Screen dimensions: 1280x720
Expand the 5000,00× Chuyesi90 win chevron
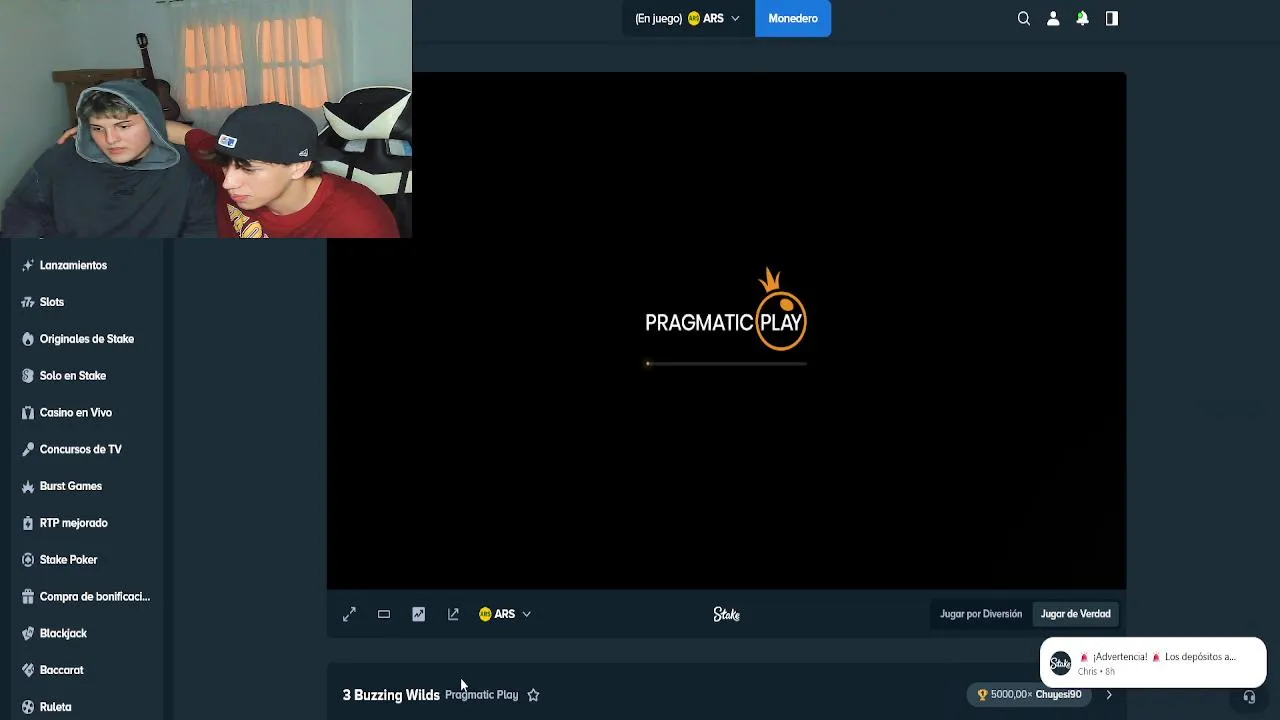(1108, 694)
